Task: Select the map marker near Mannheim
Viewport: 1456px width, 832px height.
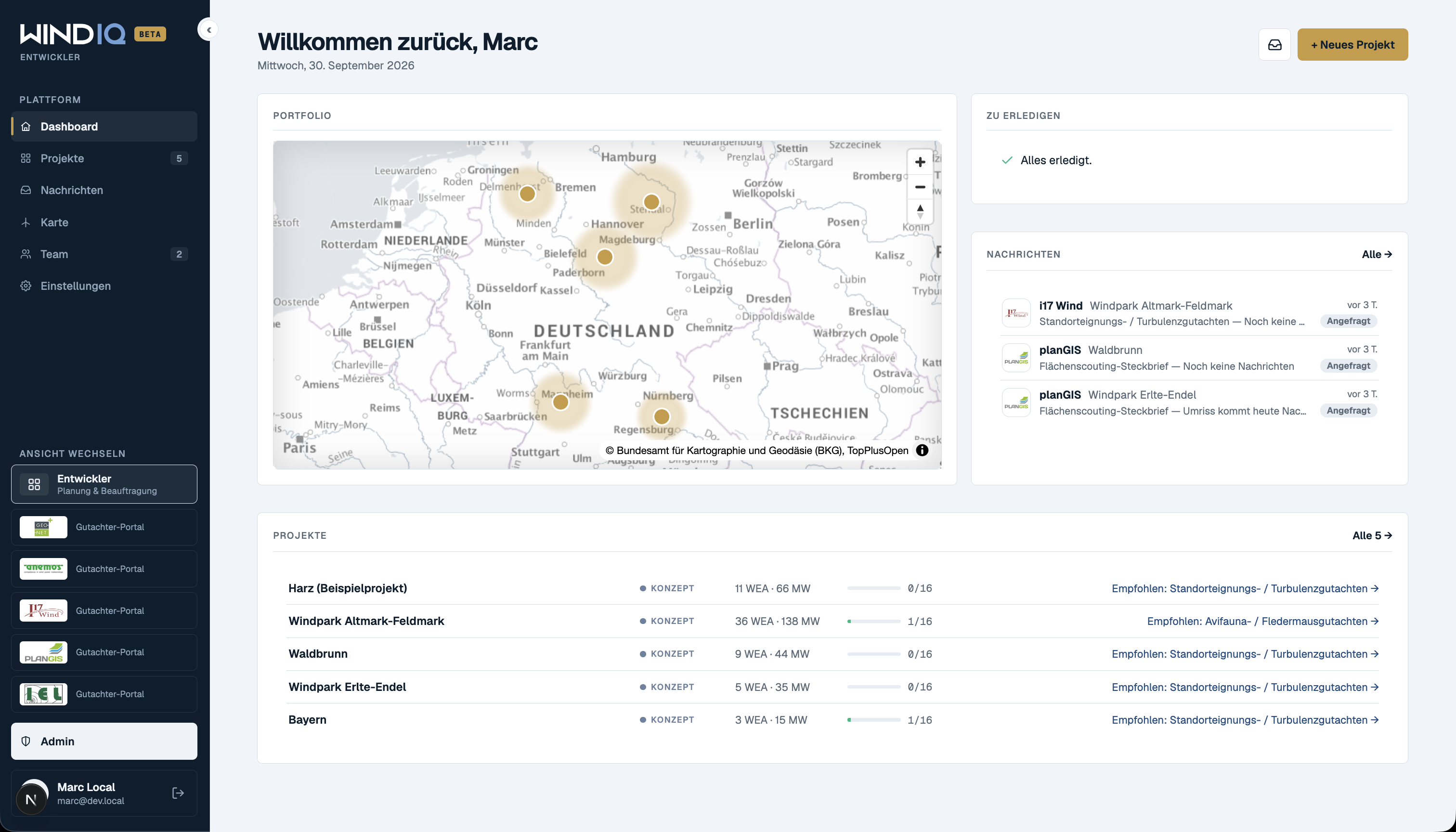Action: (560, 402)
